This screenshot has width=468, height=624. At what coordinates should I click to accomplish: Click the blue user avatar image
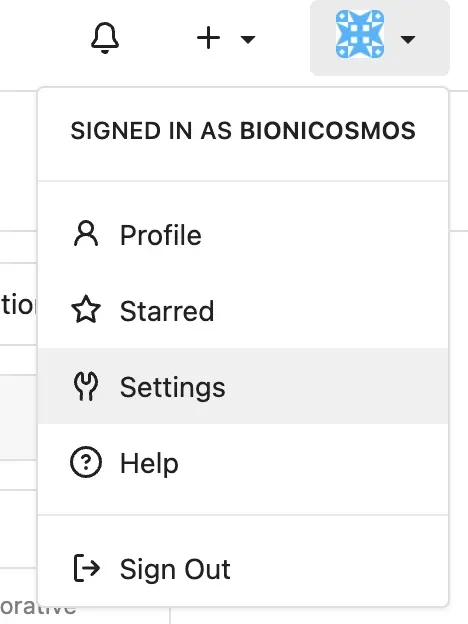(360, 34)
